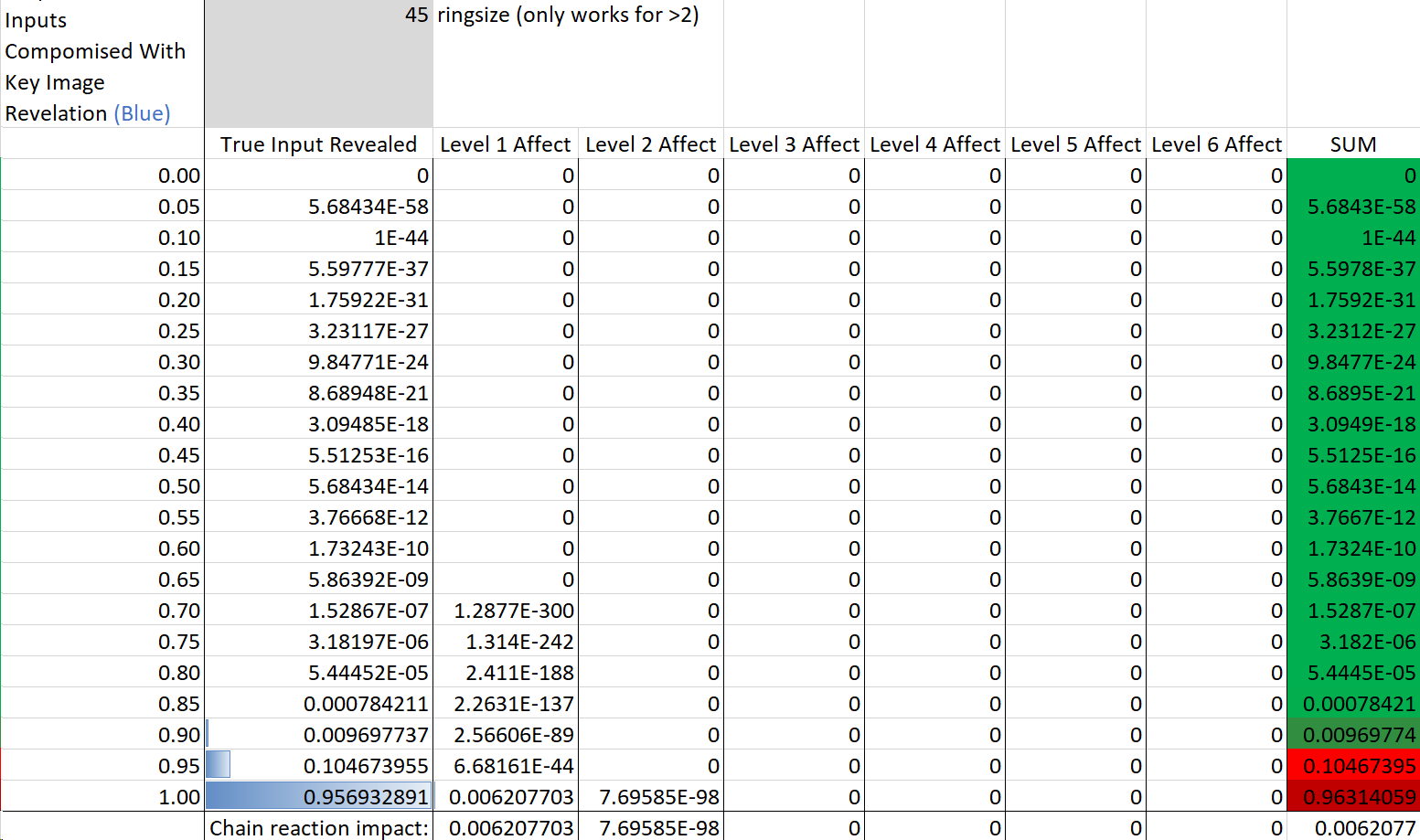Select Level 1 cell in the 1.00 row

[x=505, y=796]
